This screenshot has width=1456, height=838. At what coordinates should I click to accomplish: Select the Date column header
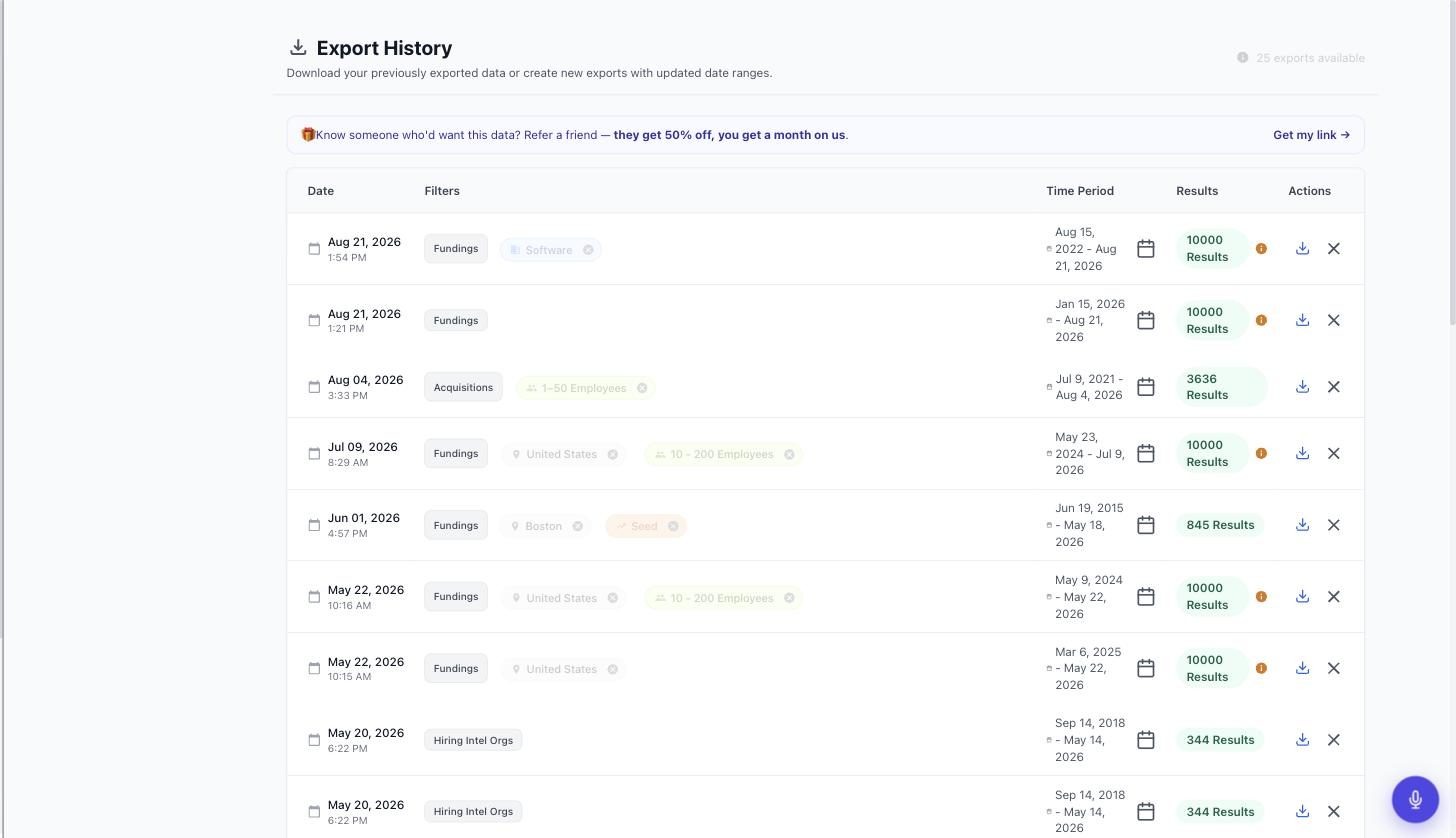point(321,191)
